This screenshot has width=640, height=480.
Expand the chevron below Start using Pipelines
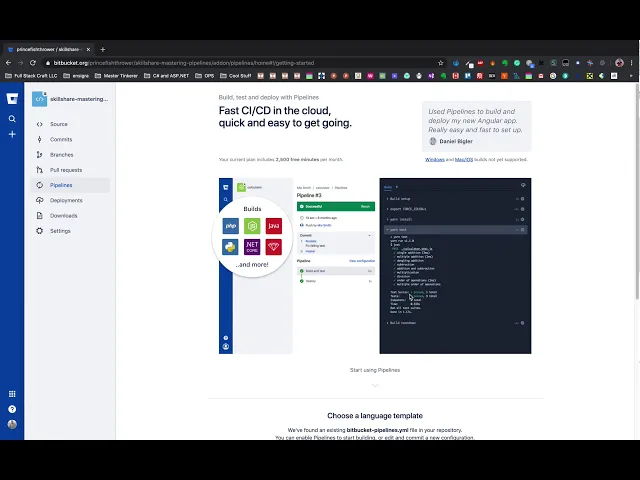click(375, 385)
